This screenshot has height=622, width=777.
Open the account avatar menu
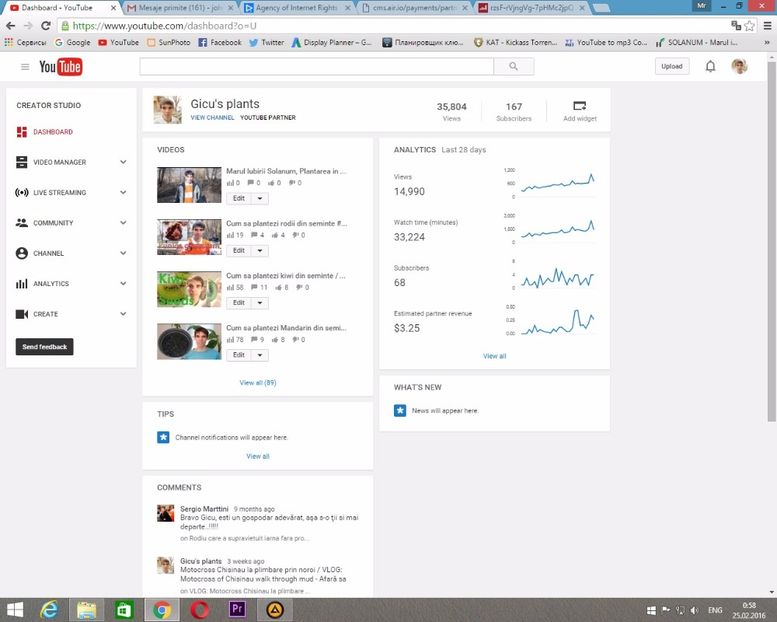(x=739, y=66)
